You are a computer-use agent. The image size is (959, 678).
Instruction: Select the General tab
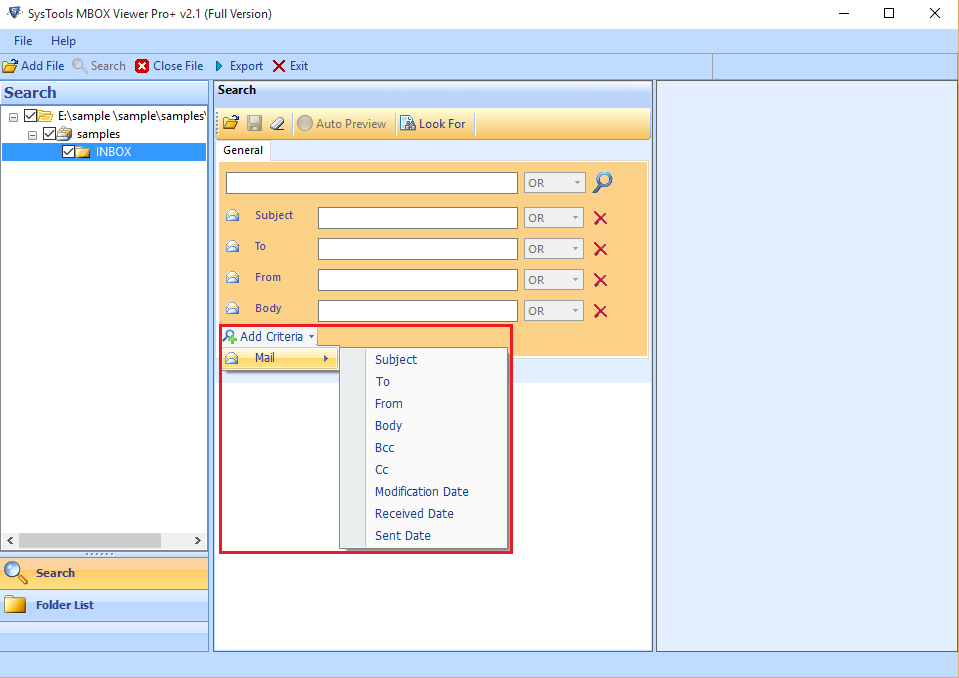click(x=243, y=150)
